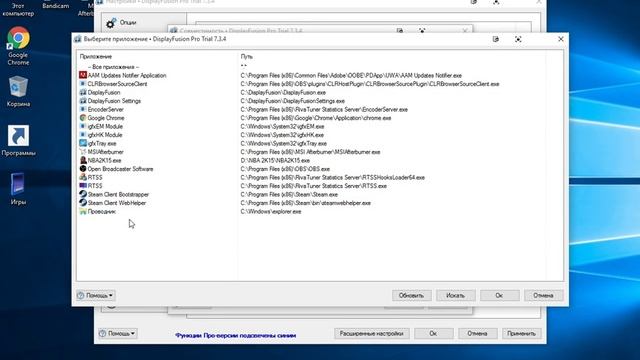Select AAM Updates Notifier Application icon

coord(83,76)
